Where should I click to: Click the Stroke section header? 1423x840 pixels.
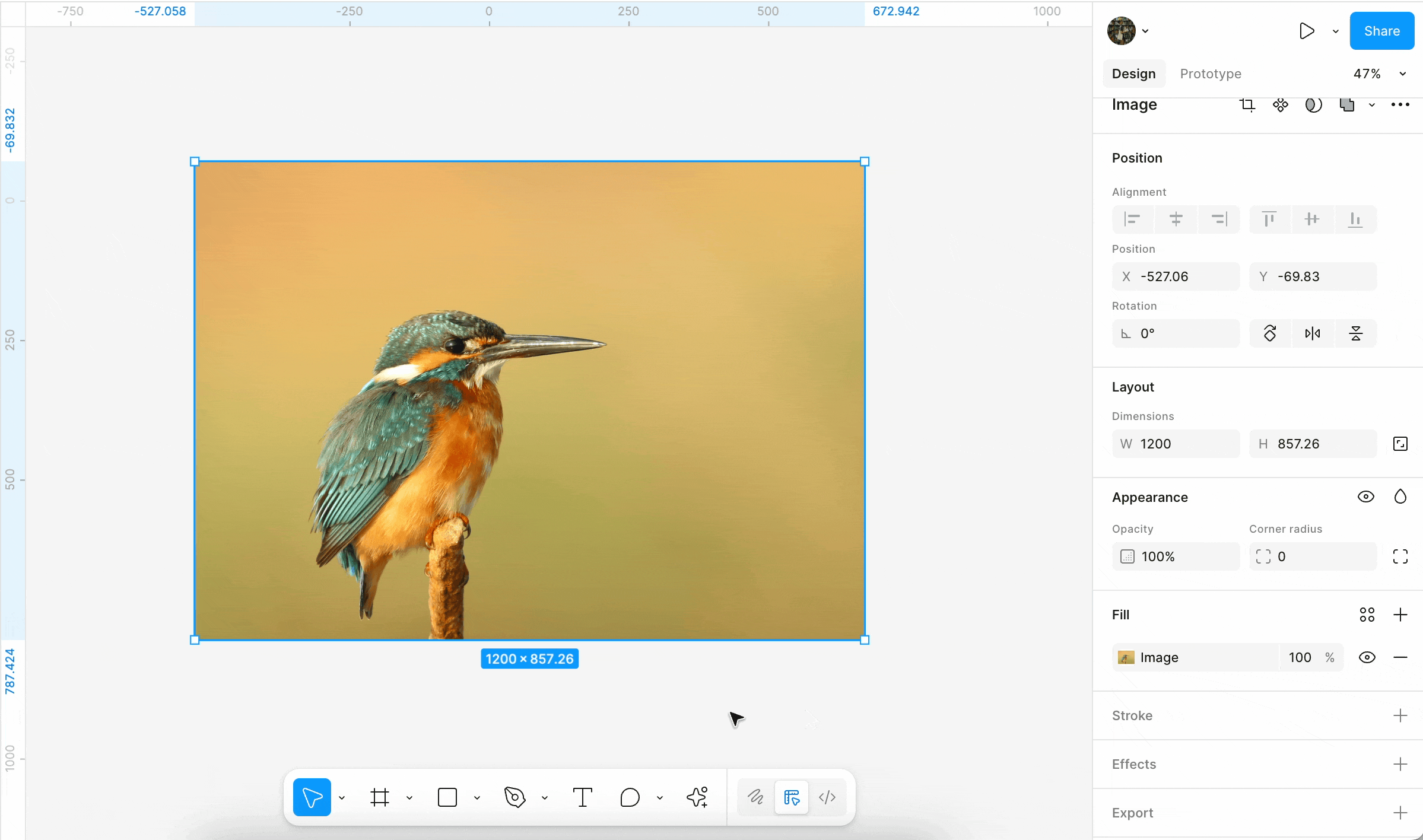[x=1132, y=715]
